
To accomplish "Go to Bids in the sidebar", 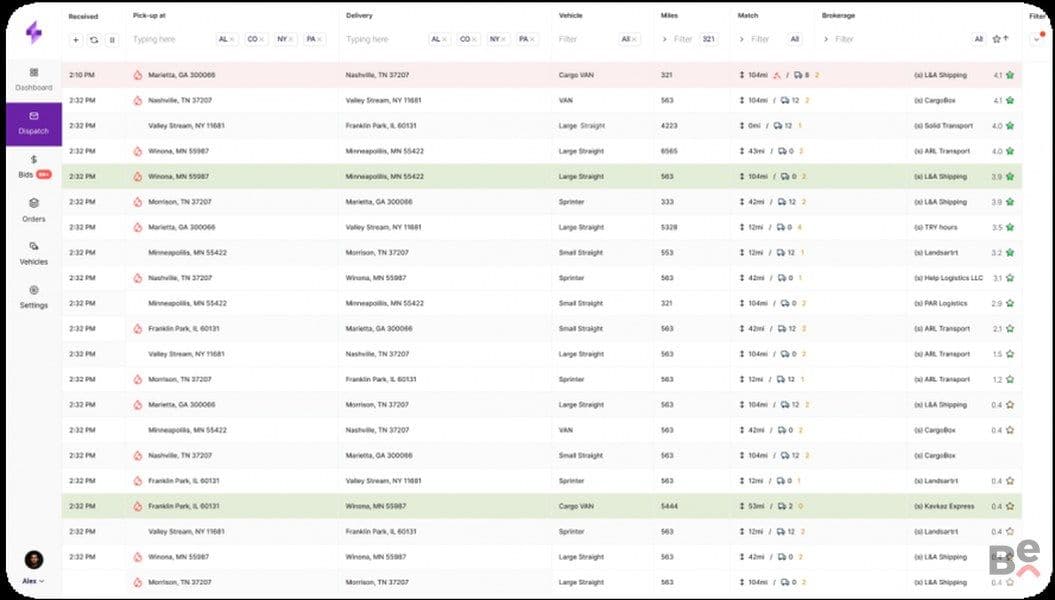I will [x=34, y=167].
